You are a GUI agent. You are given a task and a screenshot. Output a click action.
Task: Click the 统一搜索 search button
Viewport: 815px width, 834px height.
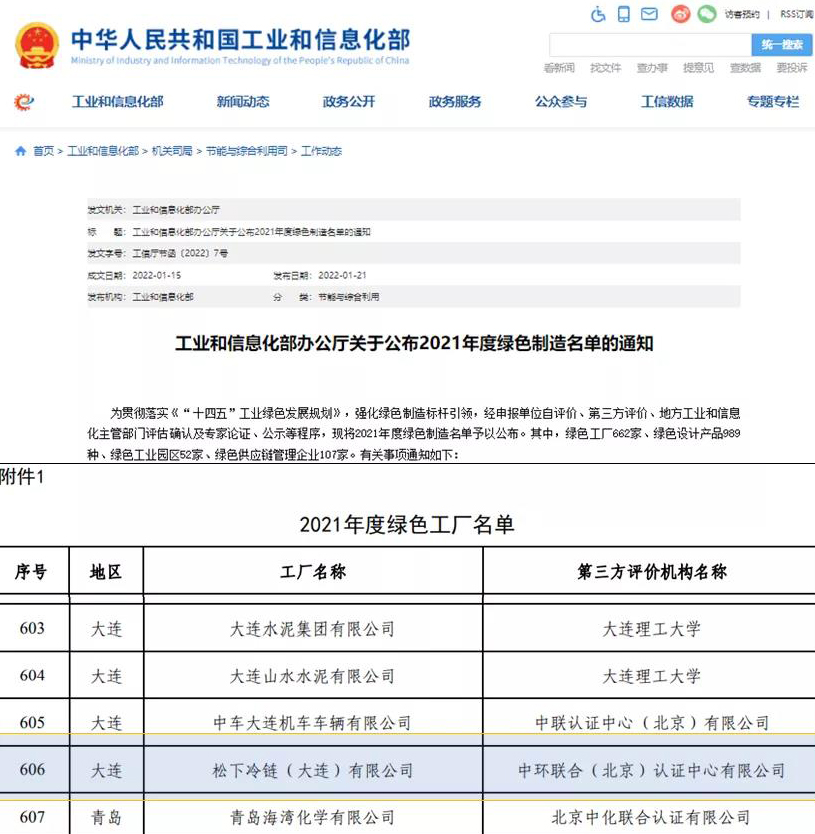[x=781, y=45]
